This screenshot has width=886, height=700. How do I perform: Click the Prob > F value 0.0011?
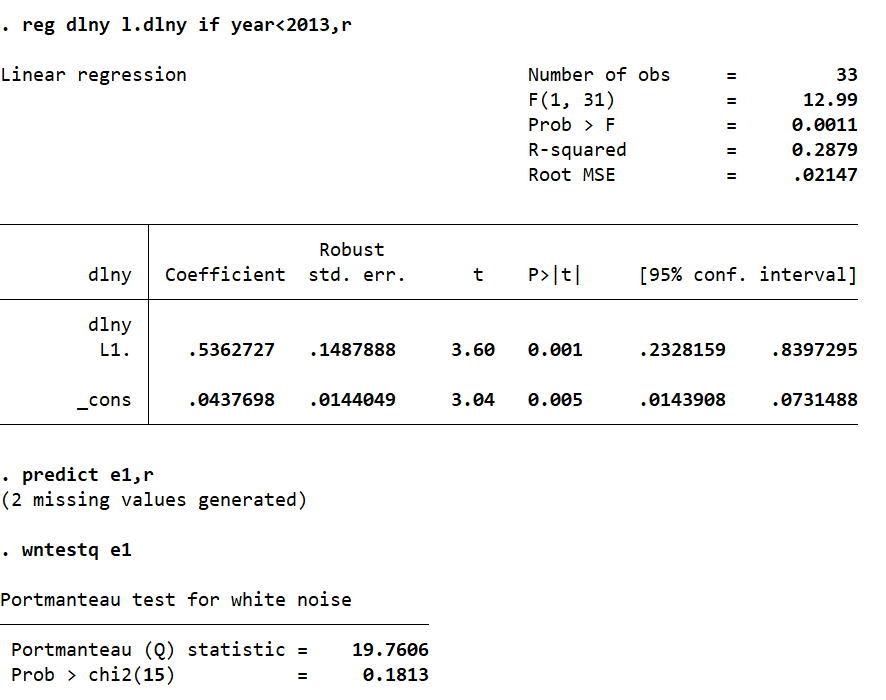[x=824, y=125]
